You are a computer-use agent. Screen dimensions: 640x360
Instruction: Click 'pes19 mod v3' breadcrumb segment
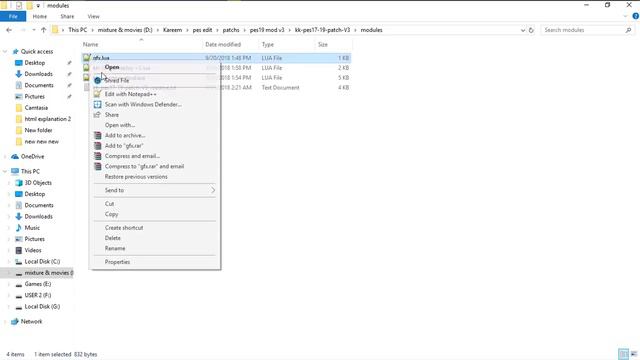pyautogui.click(x=267, y=30)
